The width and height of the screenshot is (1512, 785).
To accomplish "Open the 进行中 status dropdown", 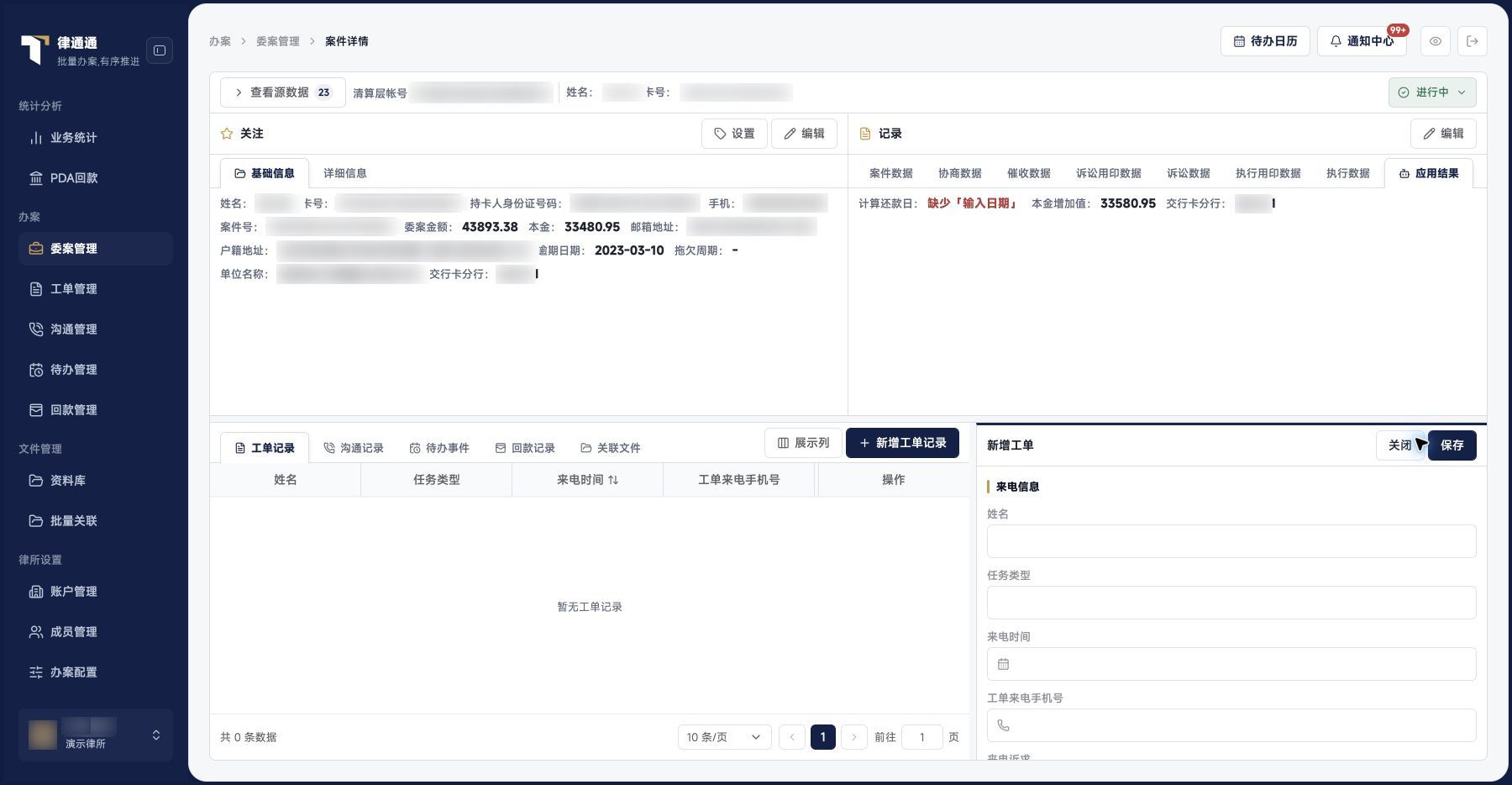I will click(x=1432, y=92).
